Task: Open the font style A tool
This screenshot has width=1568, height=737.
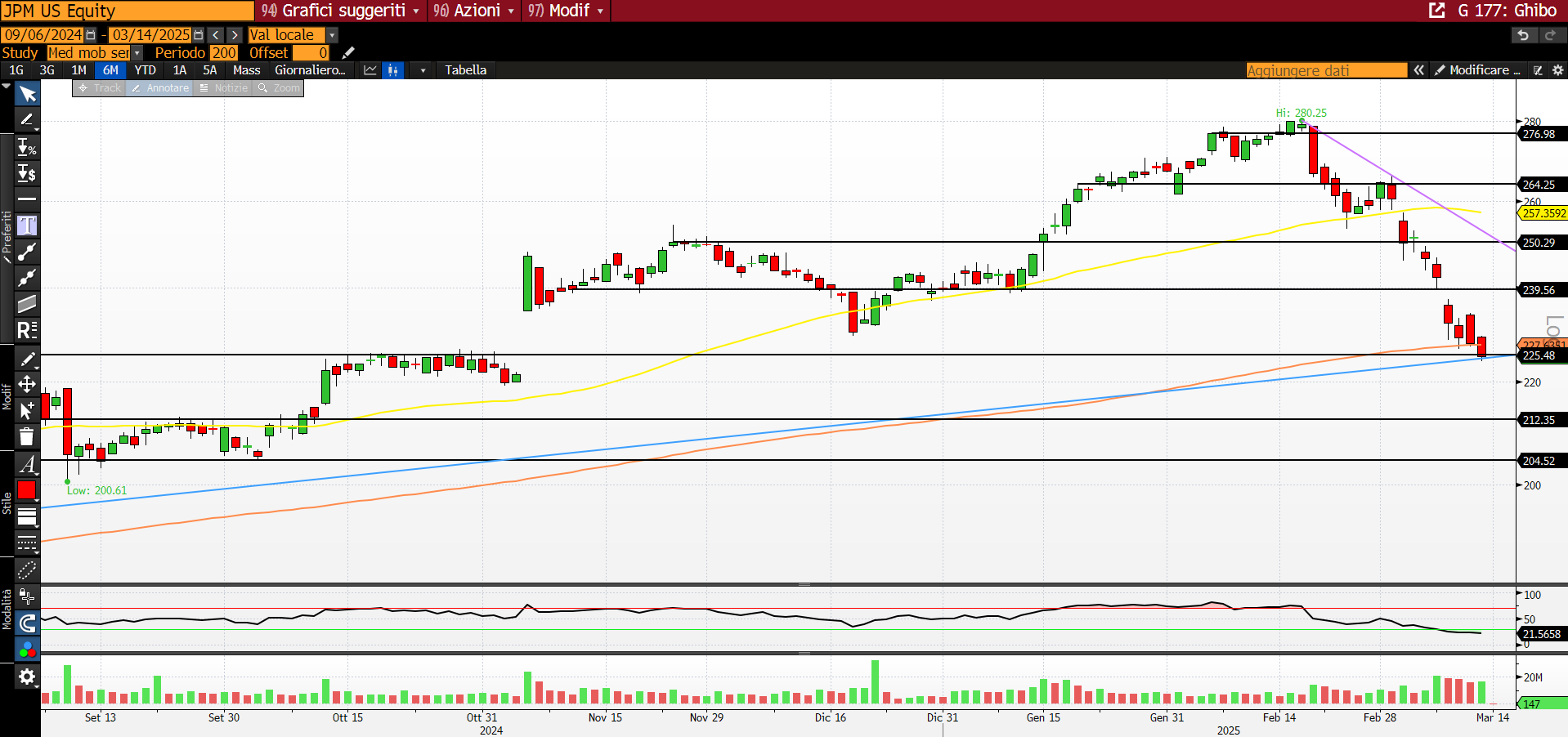Action: point(27,464)
